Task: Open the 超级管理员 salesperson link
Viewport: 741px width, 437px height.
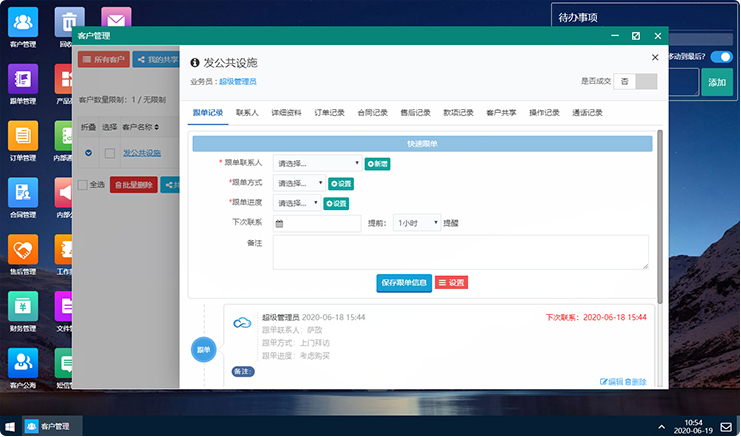Action: [x=238, y=81]
